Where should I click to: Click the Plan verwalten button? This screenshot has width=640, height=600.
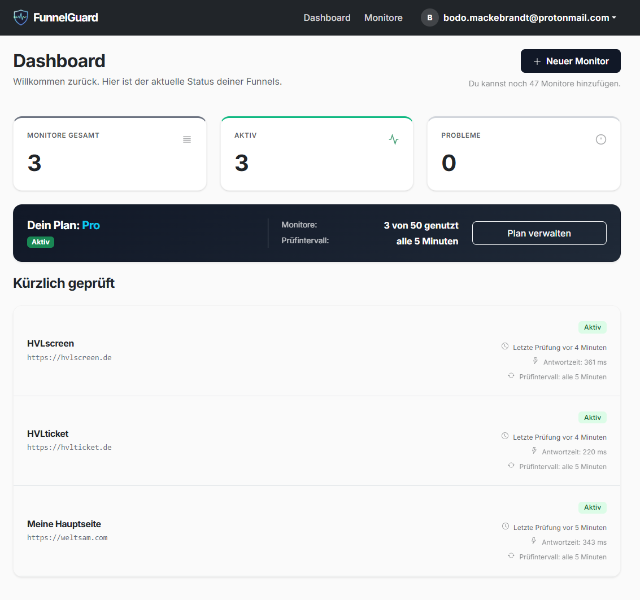pyautogui.click(x=539, y=233)
